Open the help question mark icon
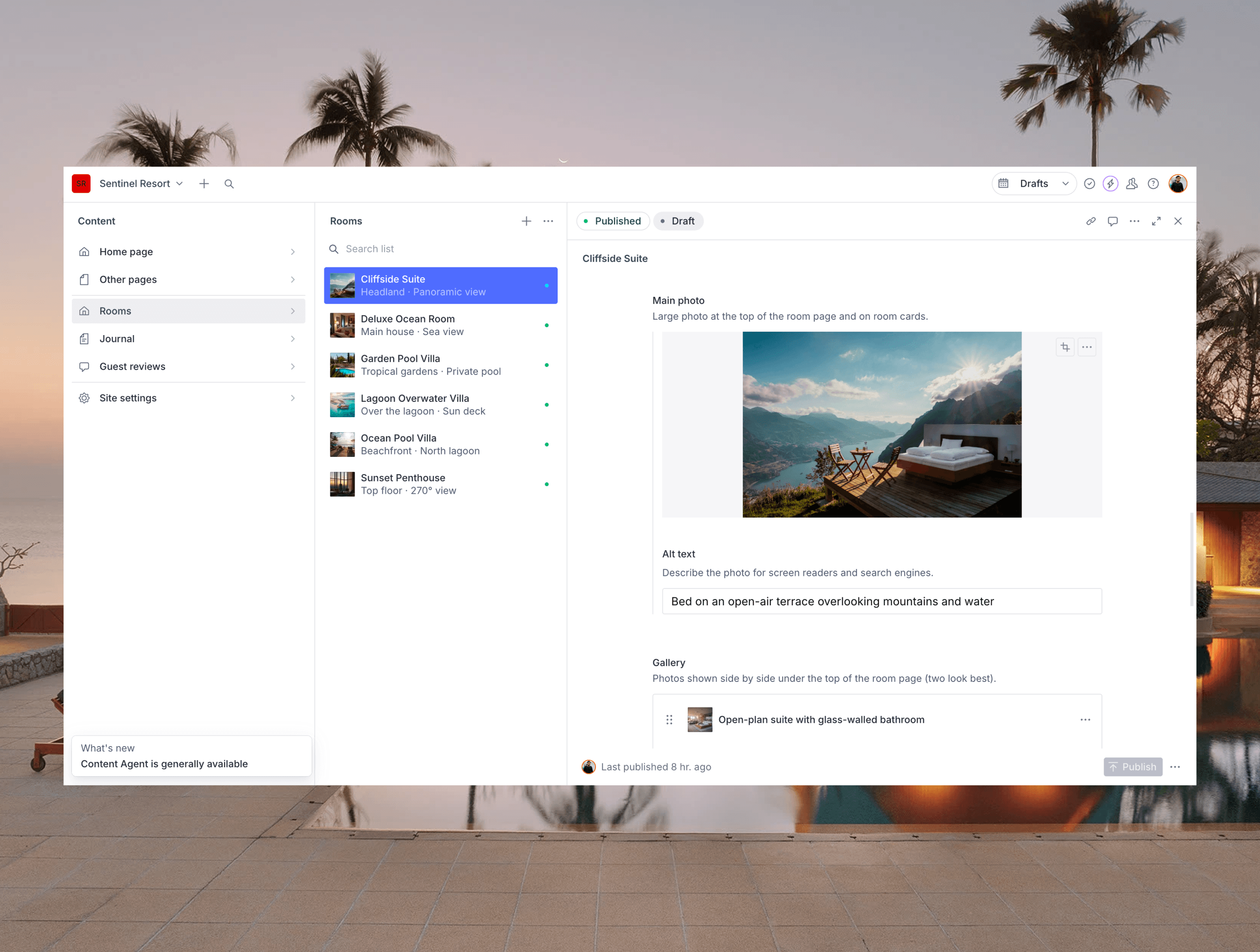The height and width of the screenshot is (952, 1260). tap(1153, 183)
